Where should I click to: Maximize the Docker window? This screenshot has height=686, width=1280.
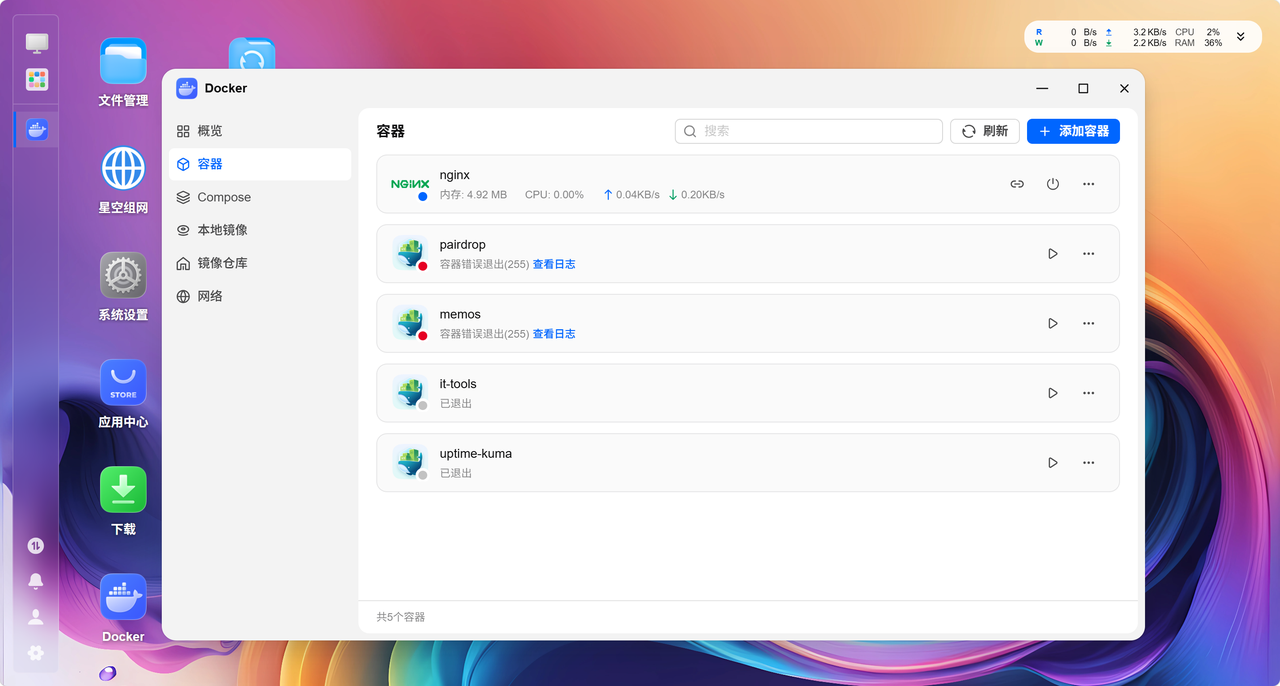tap(1083, 88)
